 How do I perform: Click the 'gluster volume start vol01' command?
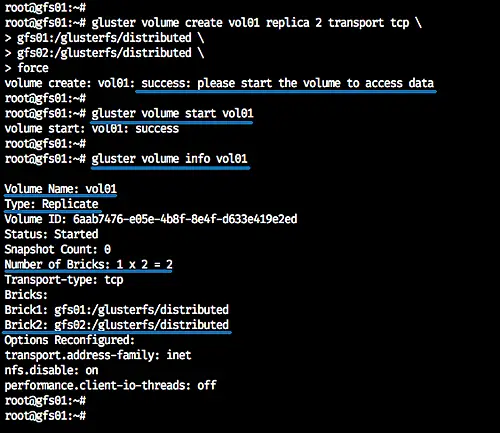click(172, 114)
